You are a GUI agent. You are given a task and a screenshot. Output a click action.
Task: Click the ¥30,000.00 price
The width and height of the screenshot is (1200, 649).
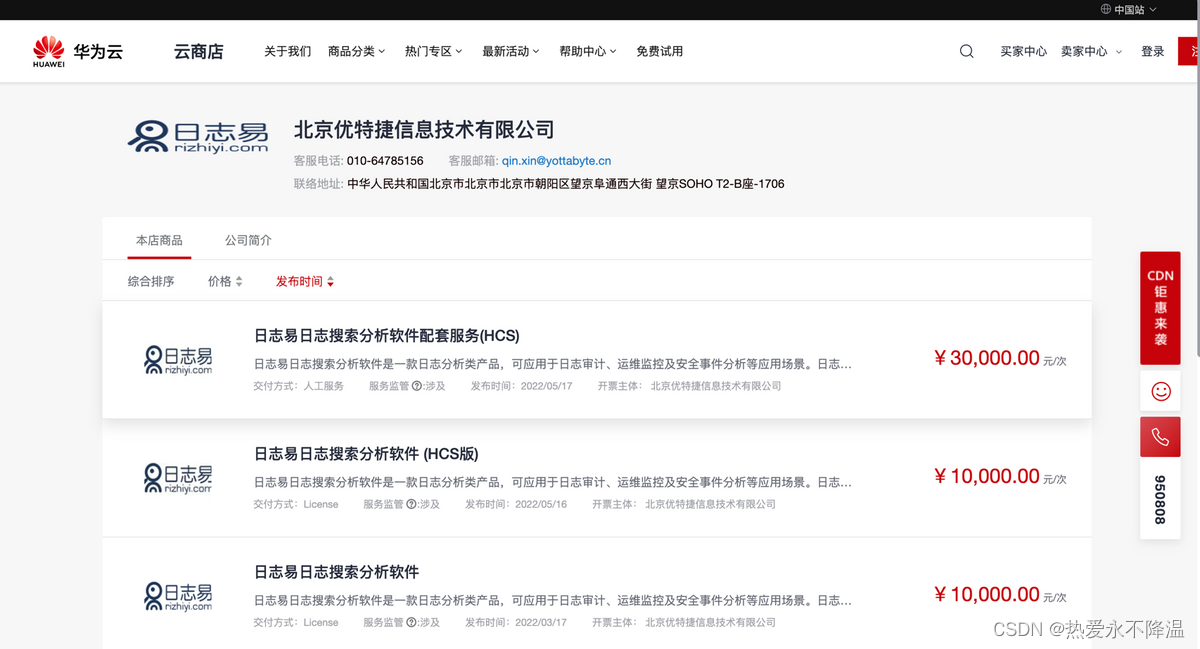[987, 358]
